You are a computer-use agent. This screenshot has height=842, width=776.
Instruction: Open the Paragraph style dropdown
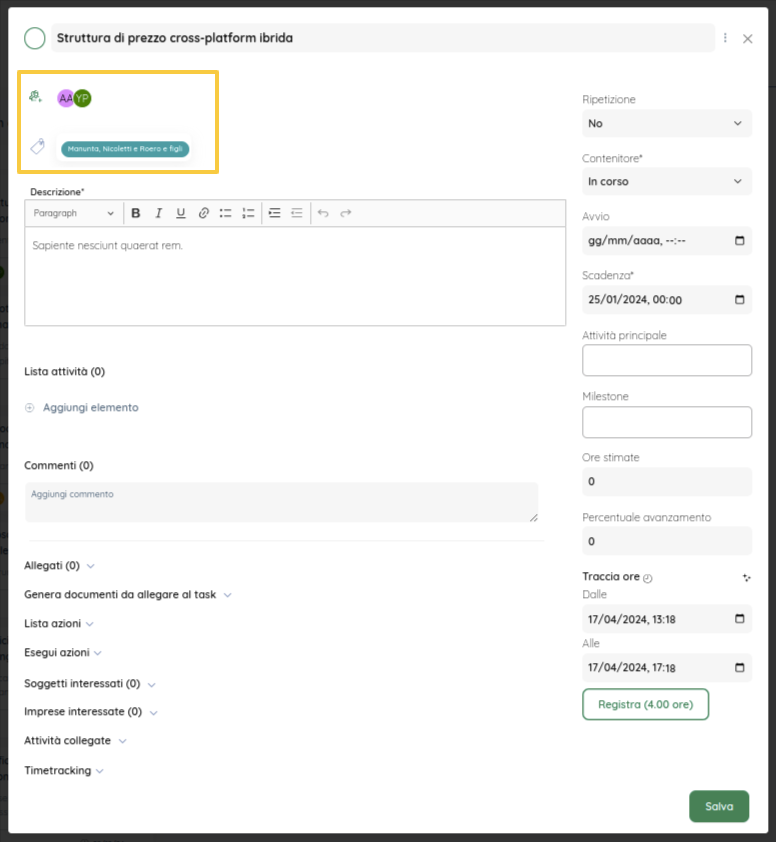(74, 213)
